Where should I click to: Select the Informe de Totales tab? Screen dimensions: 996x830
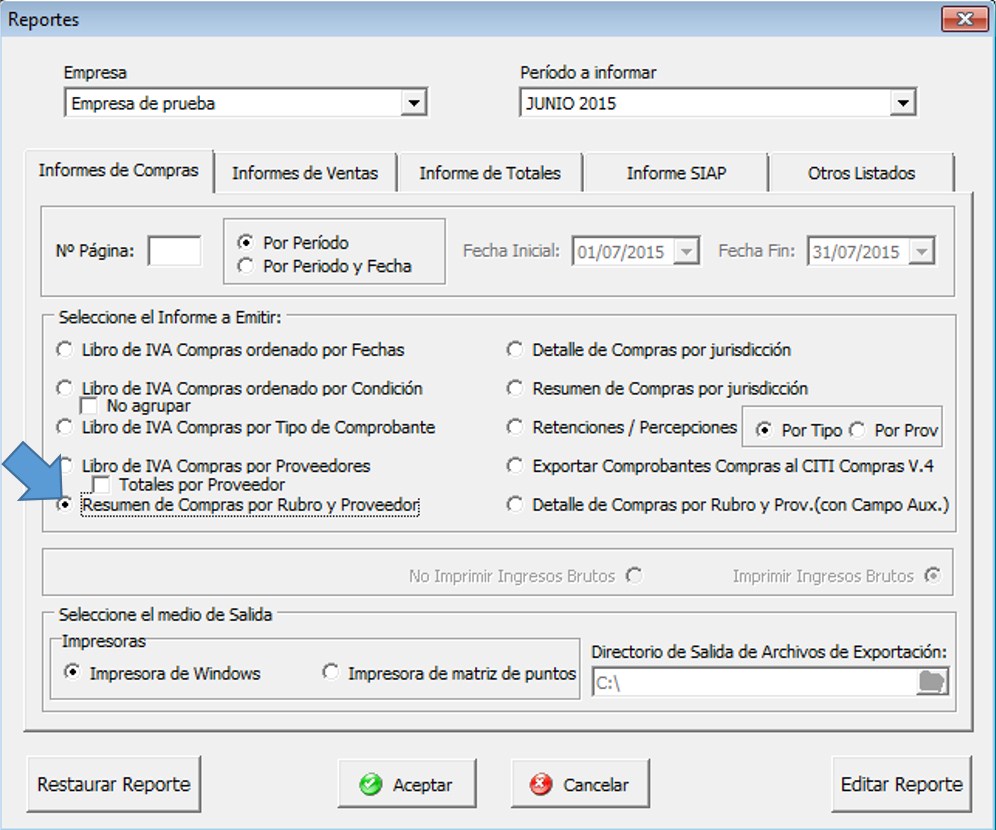tap(489, 173)
